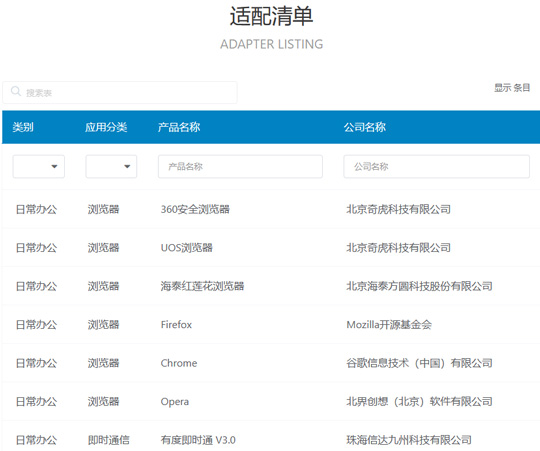The image size is (540, 451).
Task: Click the search magnifier icon
Action: point(16,92)
